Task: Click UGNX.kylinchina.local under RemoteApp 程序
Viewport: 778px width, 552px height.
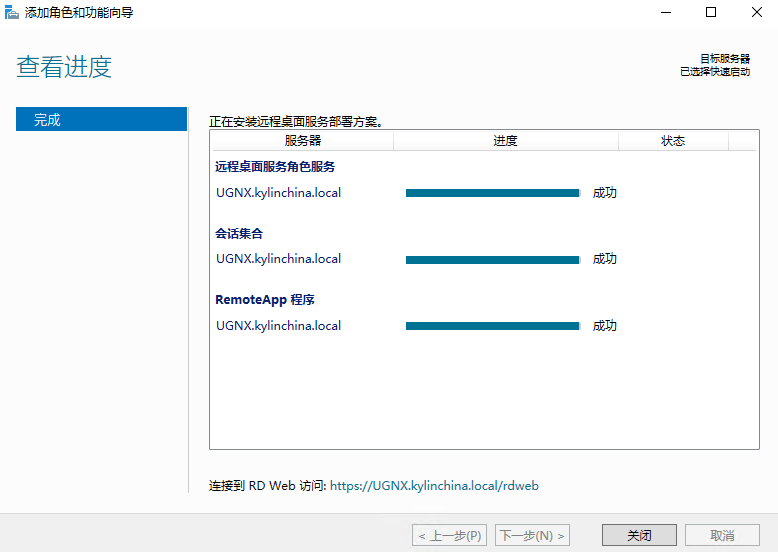Action: tap(278, 326)
